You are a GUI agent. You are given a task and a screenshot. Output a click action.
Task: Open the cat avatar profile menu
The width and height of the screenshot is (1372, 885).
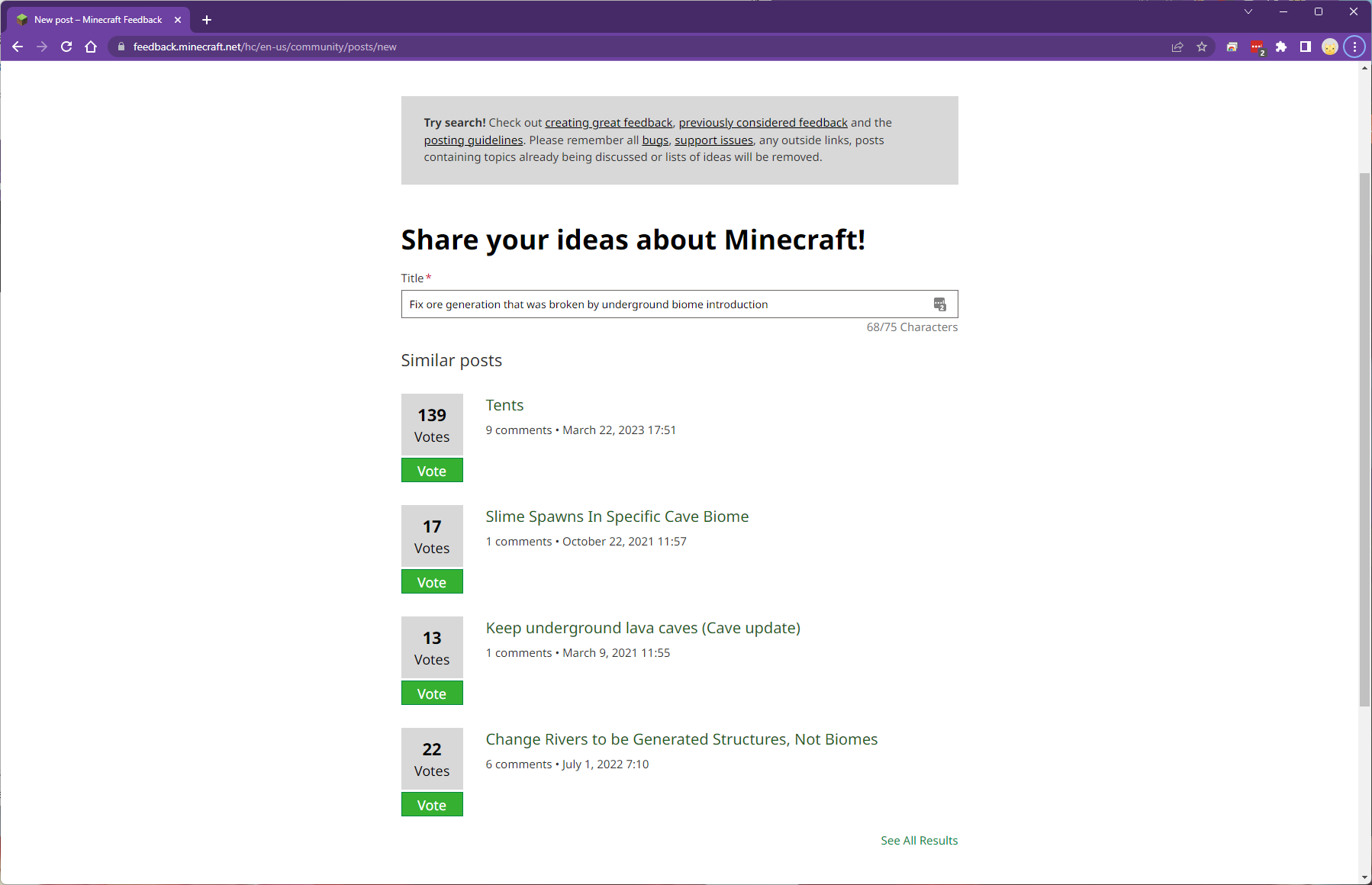1330,47
